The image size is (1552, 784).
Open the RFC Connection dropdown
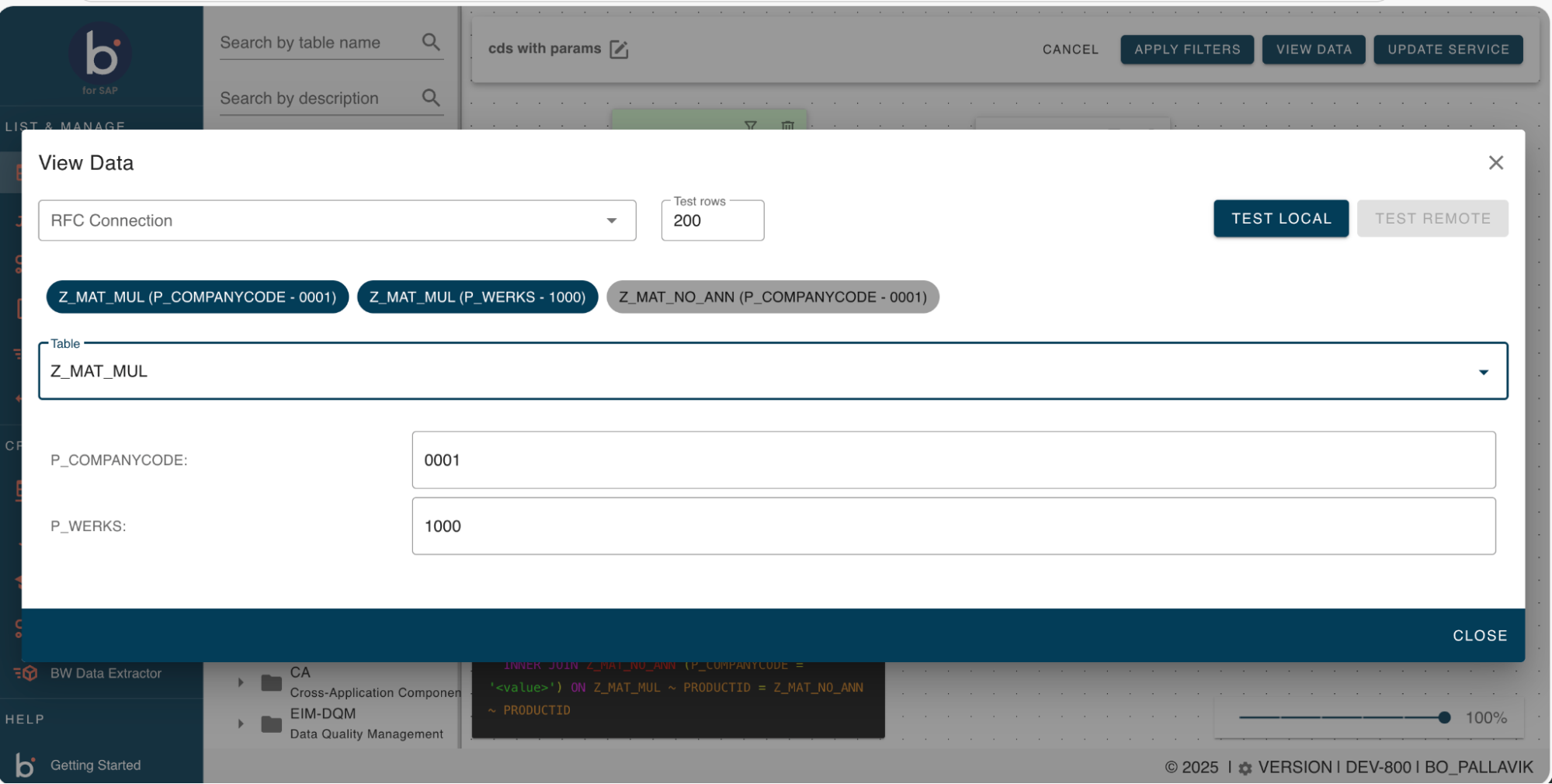click(337, 220)
